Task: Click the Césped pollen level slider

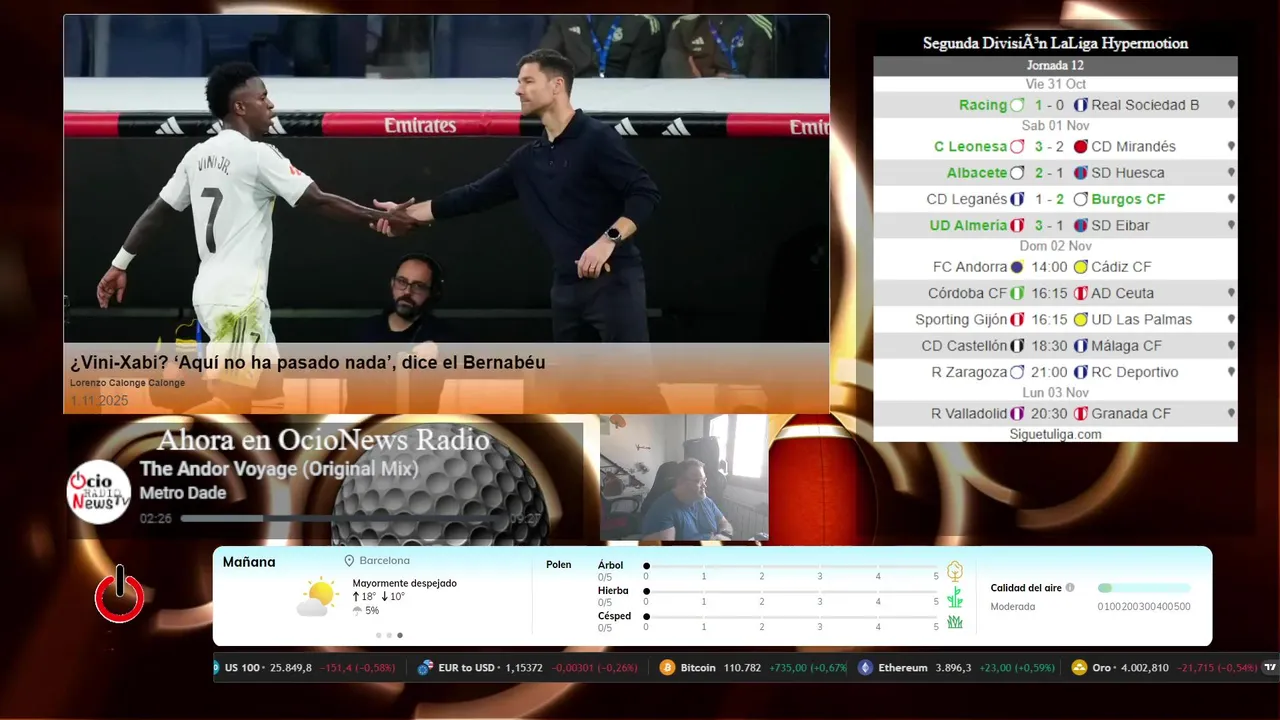Action: pyautogui.click(x=791, y=617)
